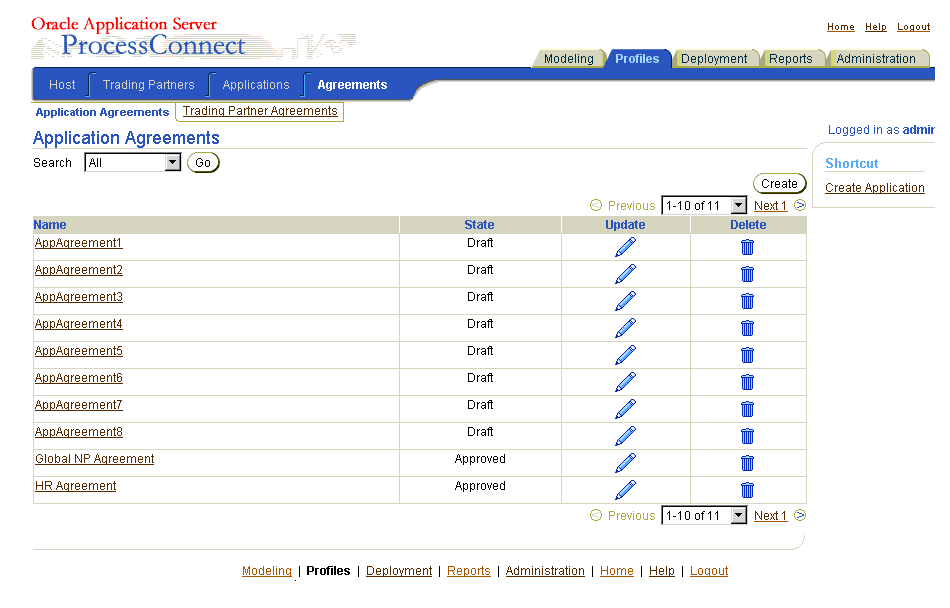Edit AppAgreement4 using its pencil icon
Viewport: 950px width, 608px height.
pyautogui.click(x=625, y=328)
